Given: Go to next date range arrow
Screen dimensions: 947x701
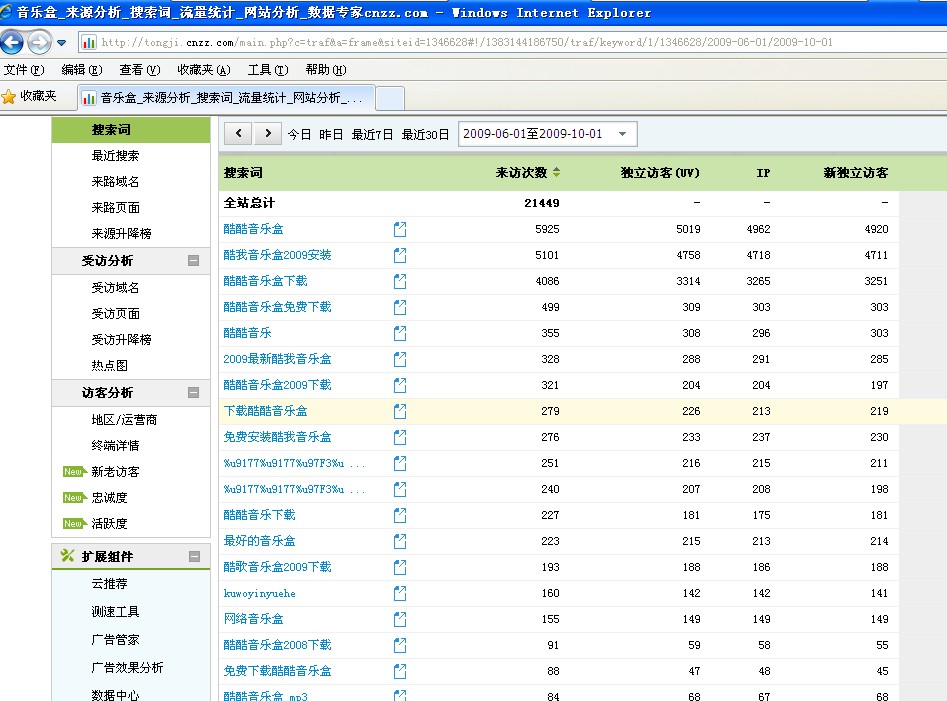Looking at the screenshot, I should tap(268, 133).
